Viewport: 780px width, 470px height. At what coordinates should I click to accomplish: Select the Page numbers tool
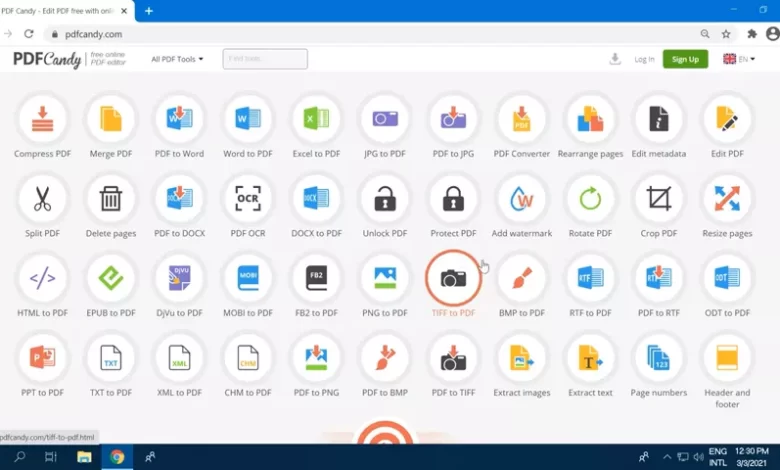point(658,358)
